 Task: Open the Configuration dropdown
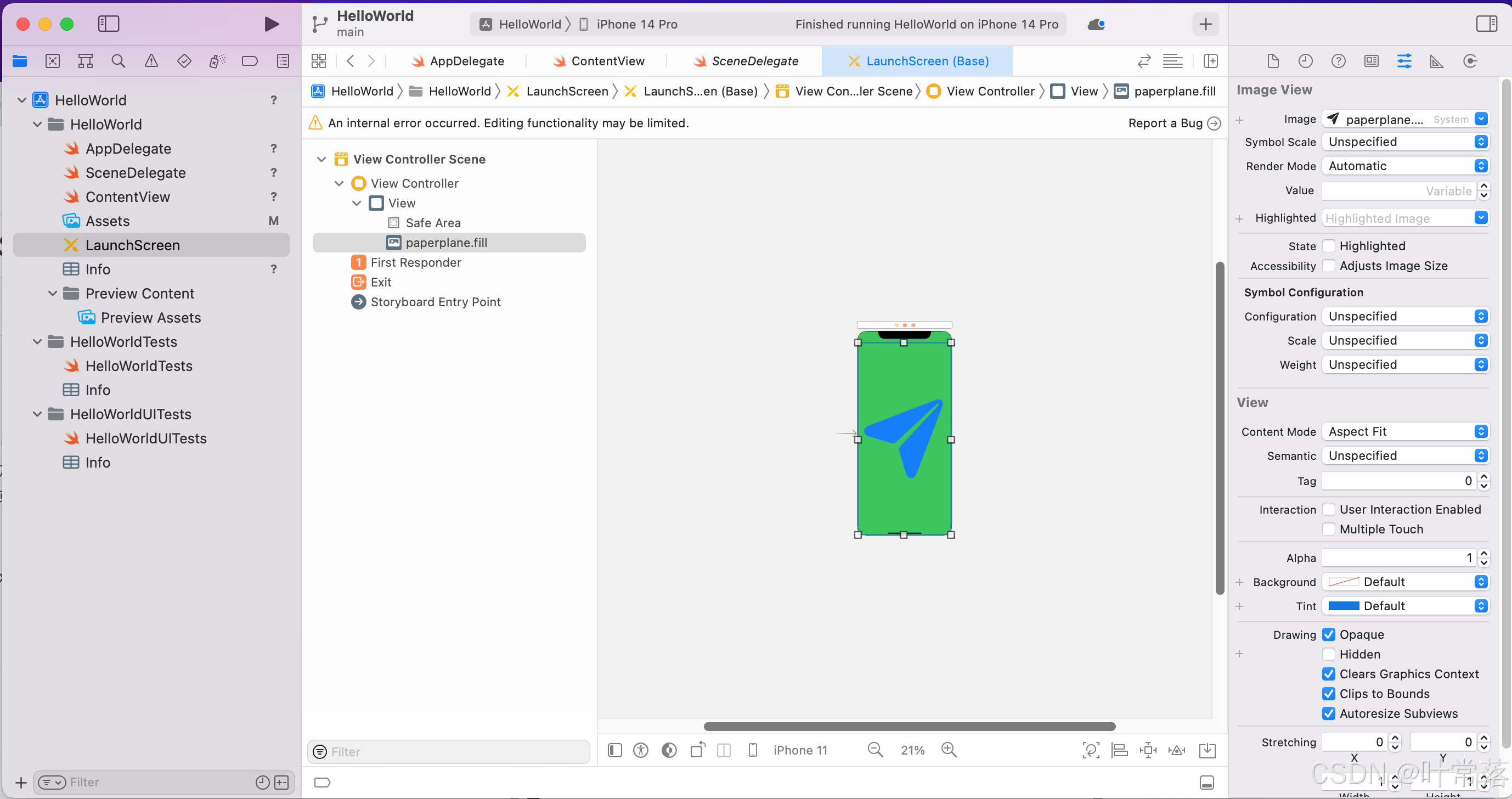point(1405,317)
